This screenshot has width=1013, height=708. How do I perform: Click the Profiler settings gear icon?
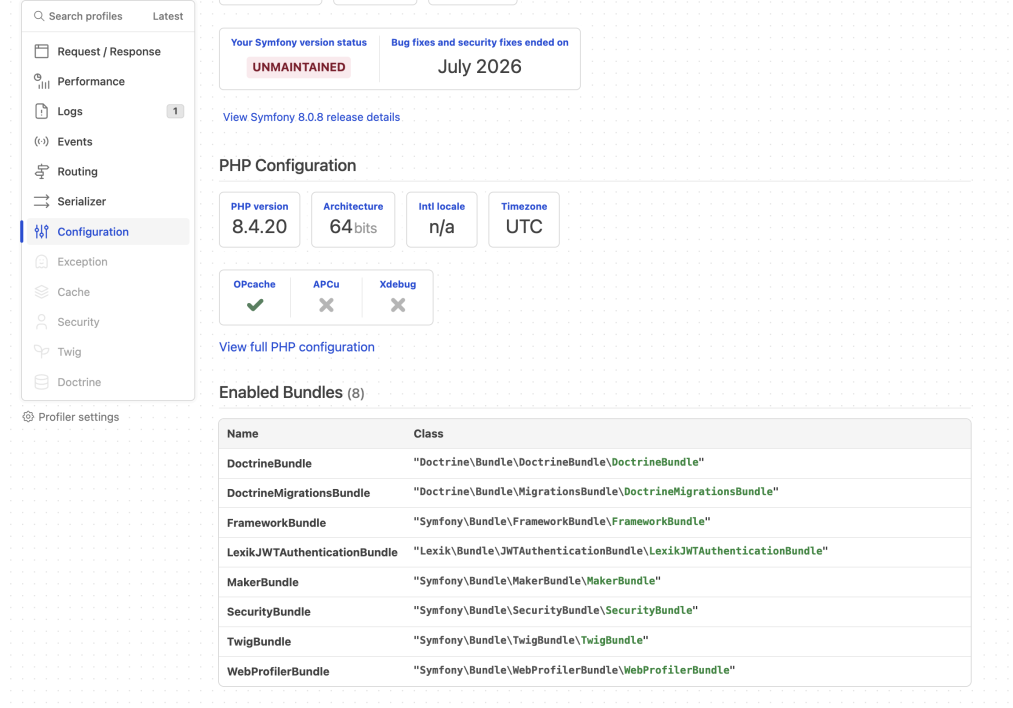point(28,417)
